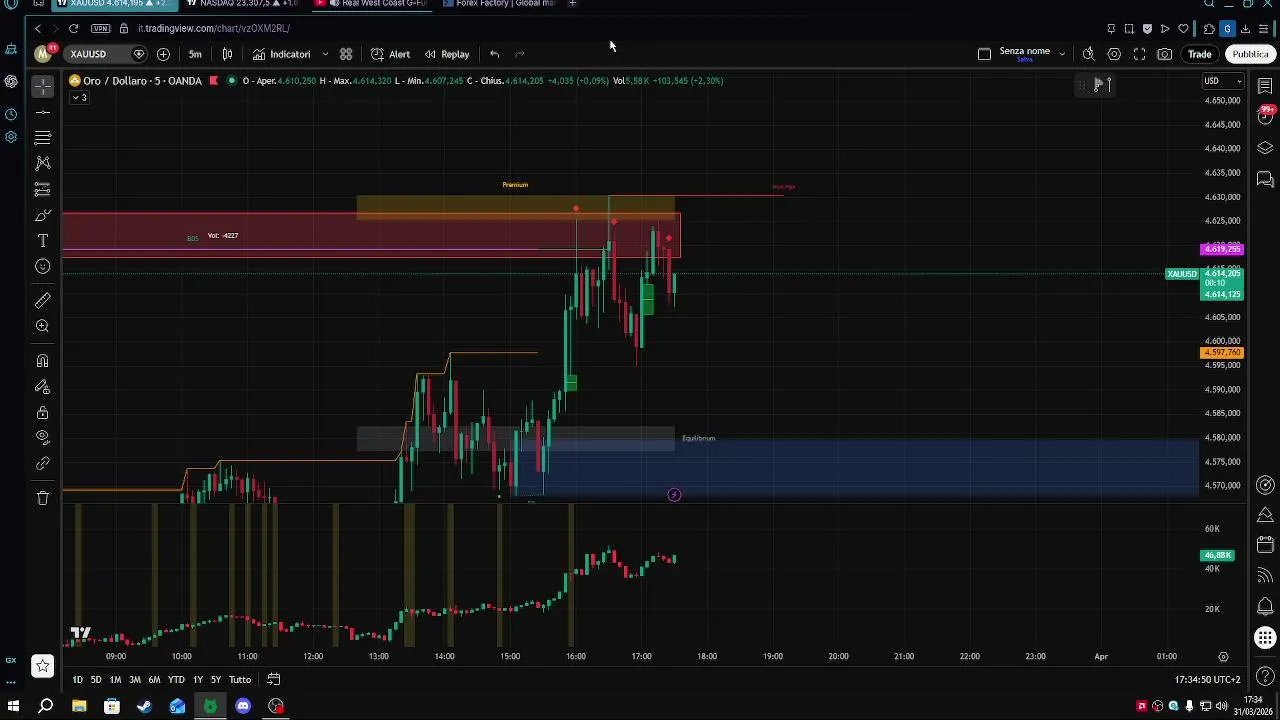1280x720 pixels.
Task: Open Steam from the Windows taskbar
Action: (145, 706)
